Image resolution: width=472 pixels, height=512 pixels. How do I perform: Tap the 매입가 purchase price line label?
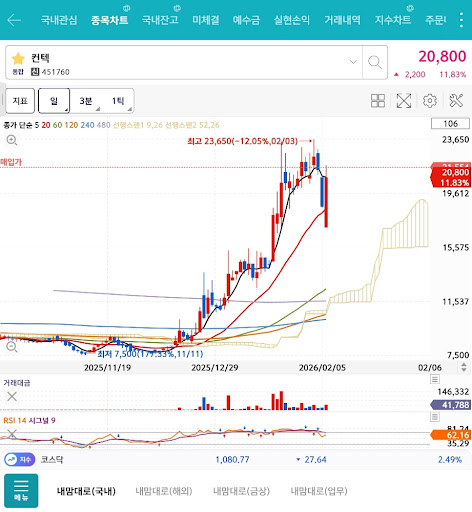(11, 162)
